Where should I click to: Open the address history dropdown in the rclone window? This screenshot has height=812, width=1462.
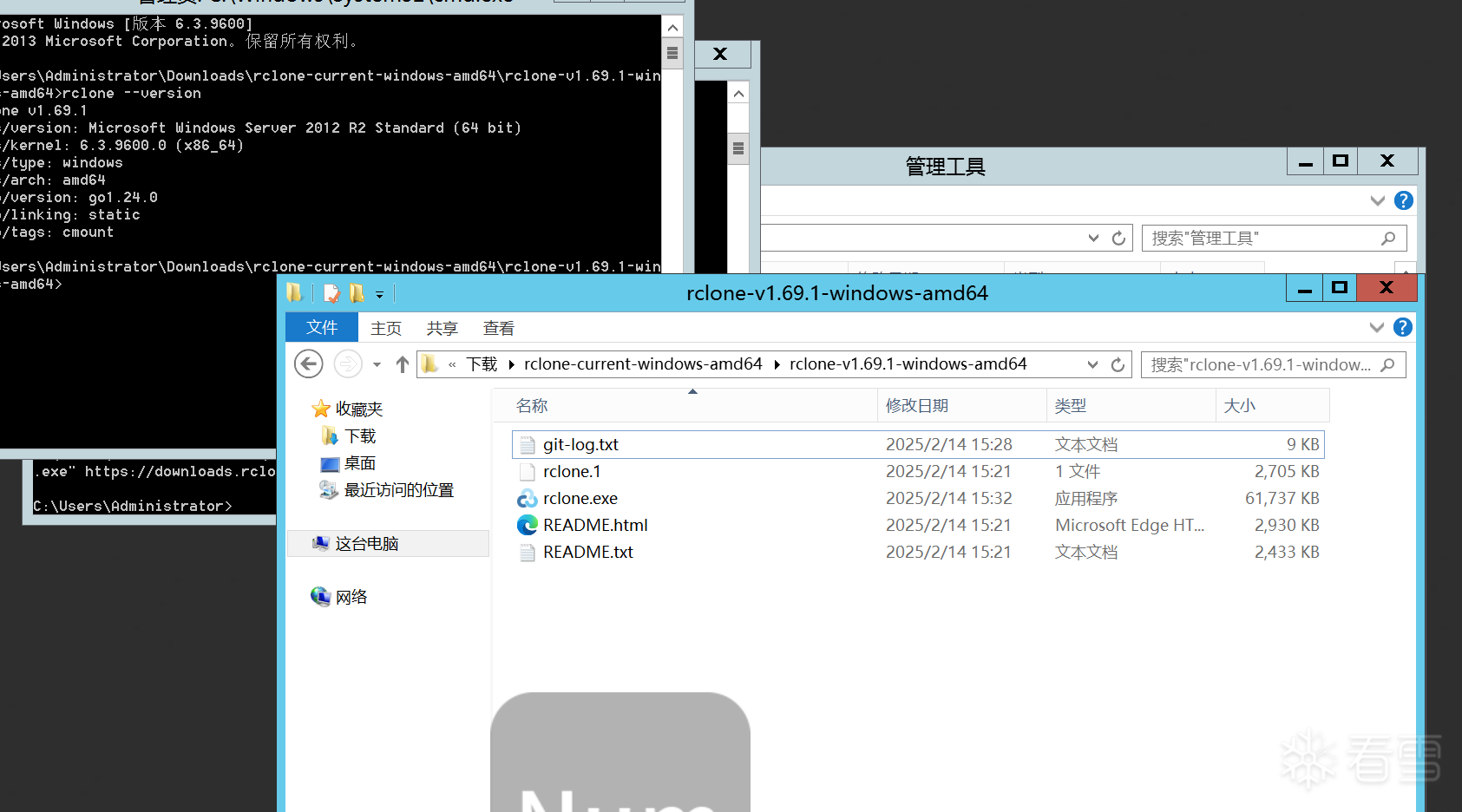point(1092,364)
